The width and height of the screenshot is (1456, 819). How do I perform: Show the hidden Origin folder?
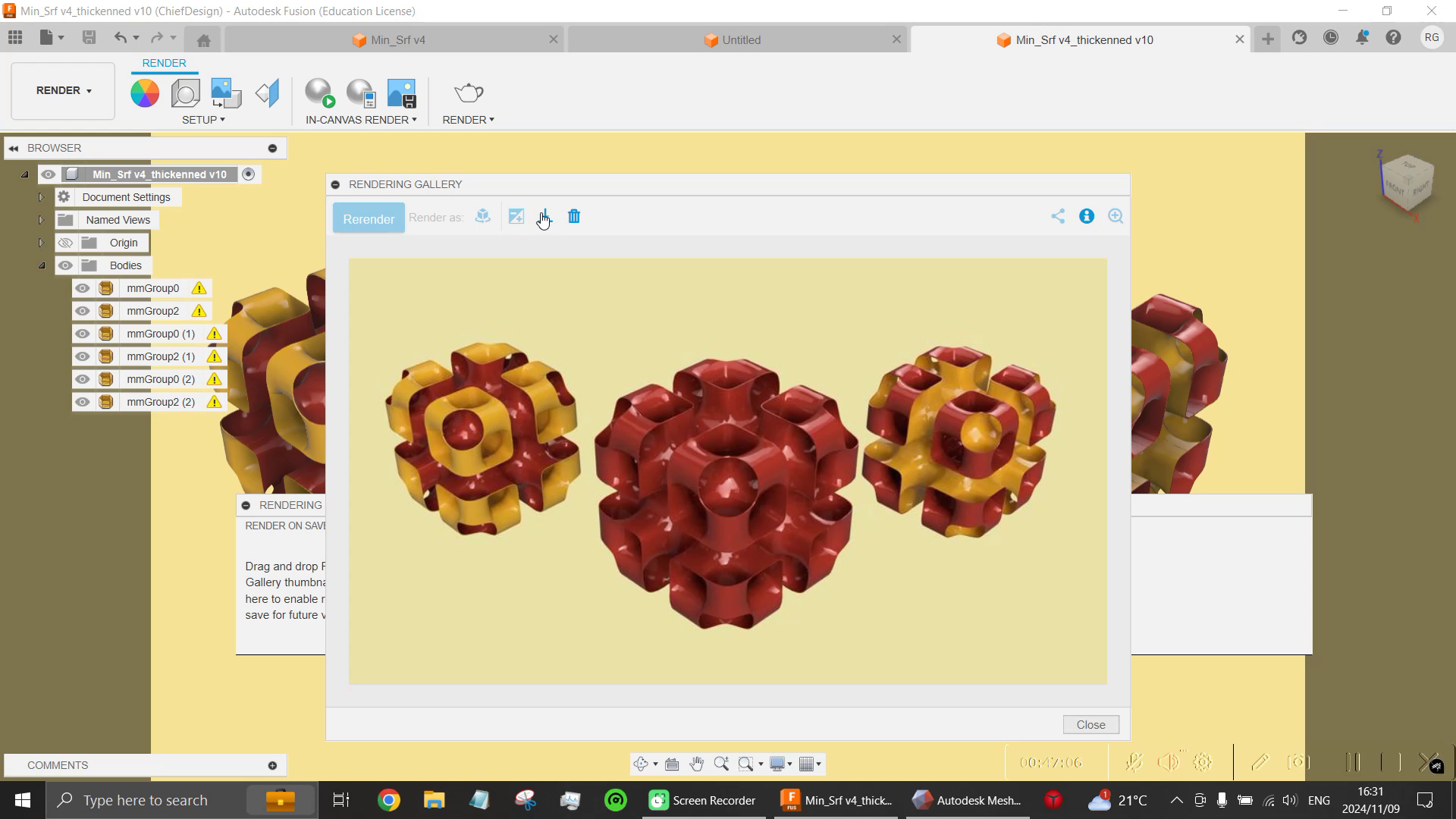pyautogui.click(x=66, y=243)
